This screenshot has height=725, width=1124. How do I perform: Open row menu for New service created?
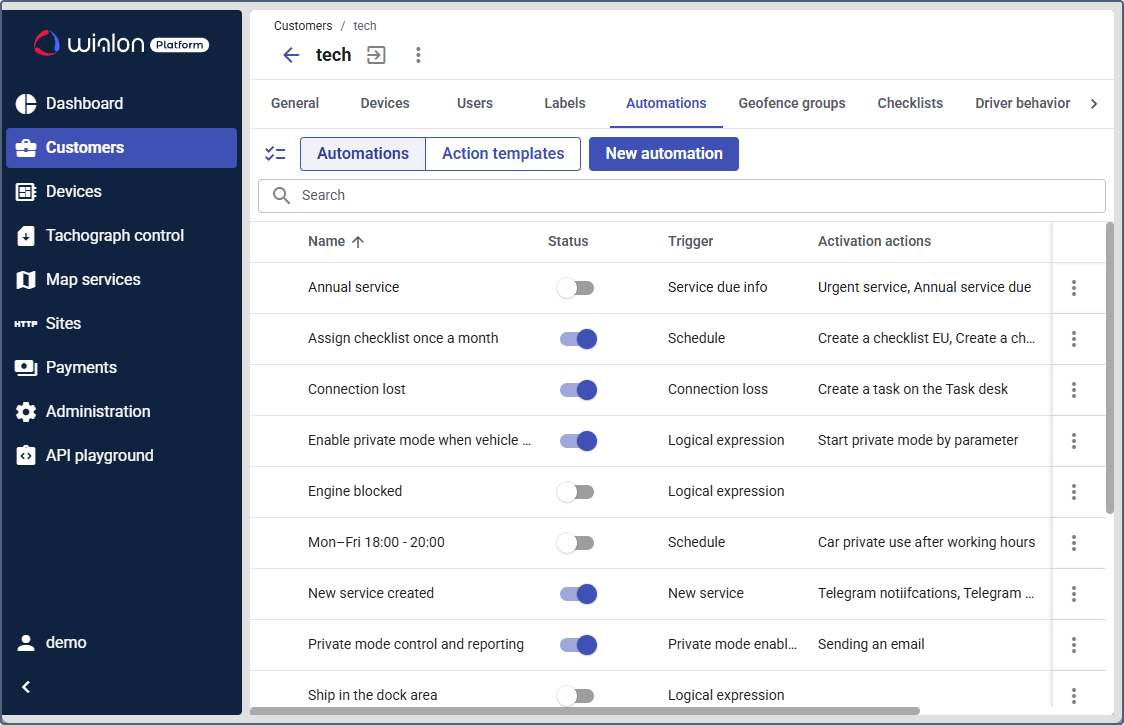pyautogui.click(x=1074, y=593)
